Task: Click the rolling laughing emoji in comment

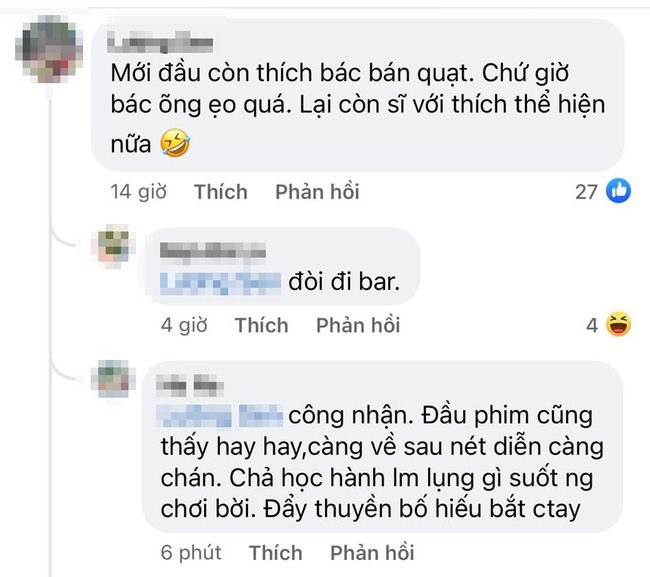Action: [175, 143]
